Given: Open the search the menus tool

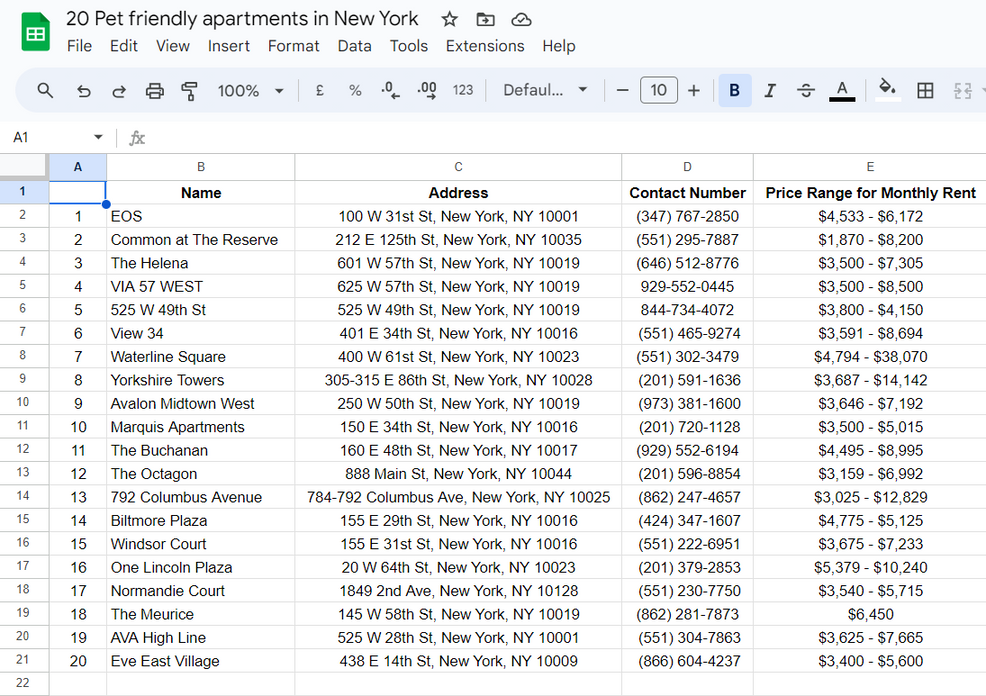Looking at the screenshot, I should 45,91.
